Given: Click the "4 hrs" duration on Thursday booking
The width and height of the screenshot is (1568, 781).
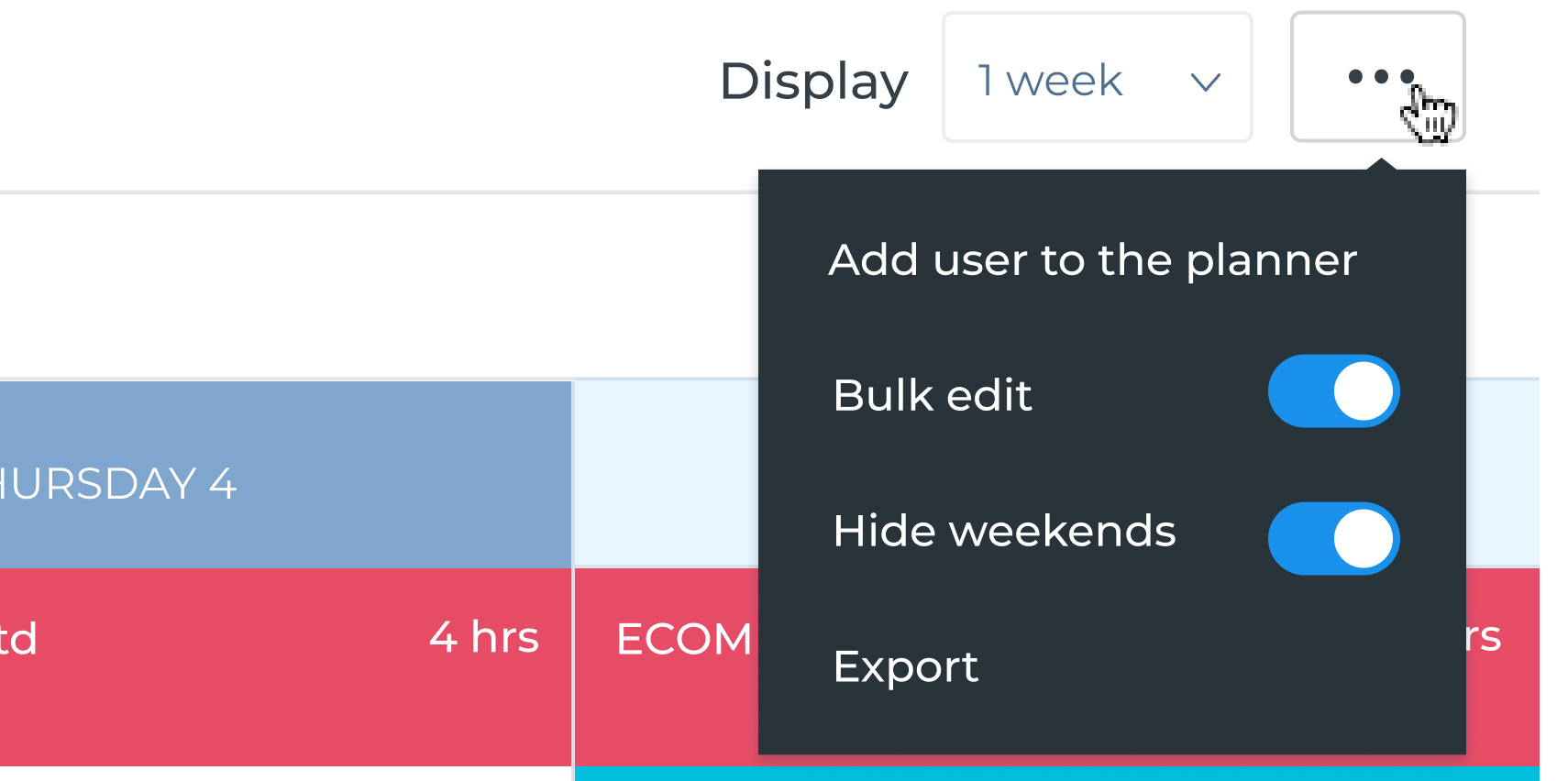Looking at the screenshot, I should coord(483,637).
